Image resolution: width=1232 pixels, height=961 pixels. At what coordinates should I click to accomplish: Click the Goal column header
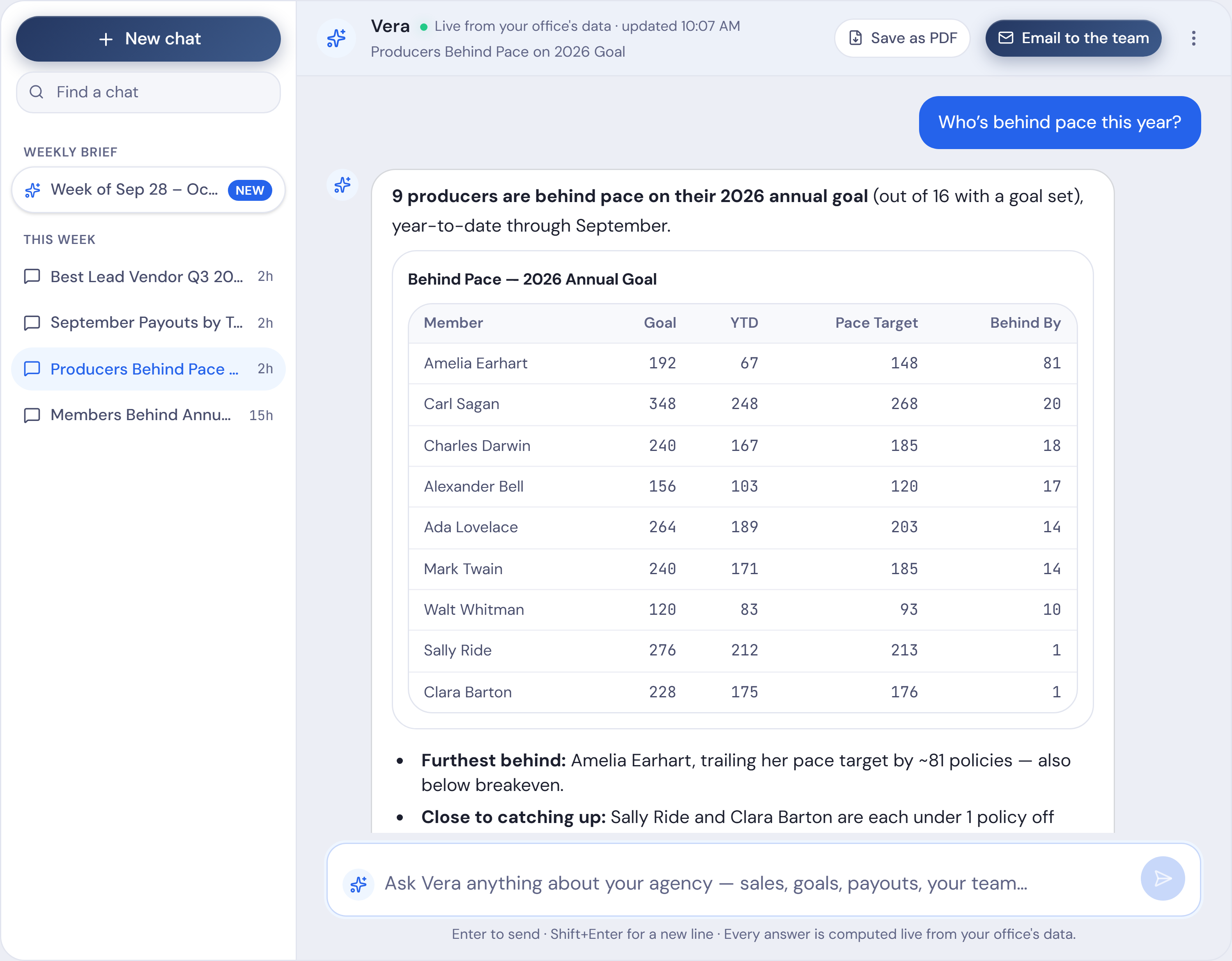660,322
